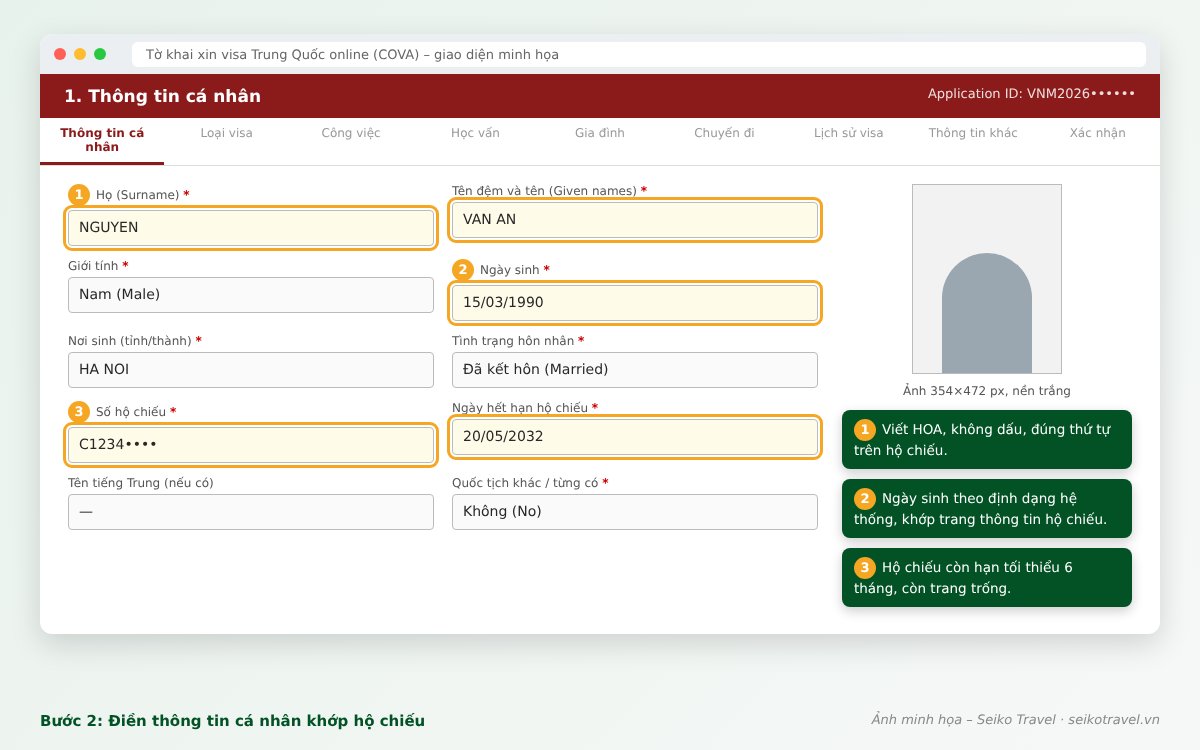The width and height of the screenshot is (1200, 750).
Task: Switch to the Công việc tab
Action: (x=350, y=133)
